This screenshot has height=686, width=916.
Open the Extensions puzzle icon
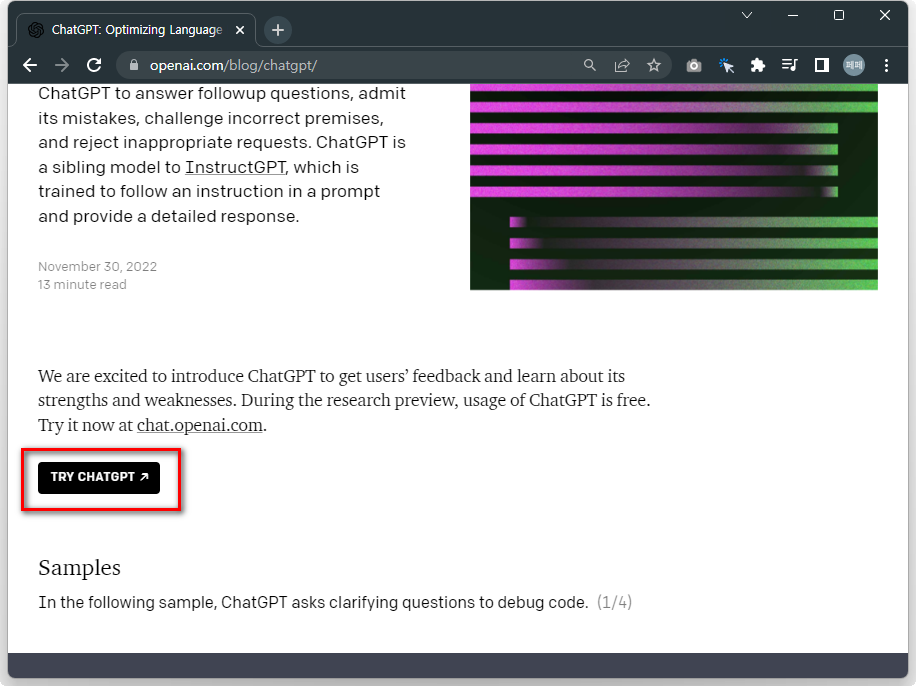click(x=758, y=65)
